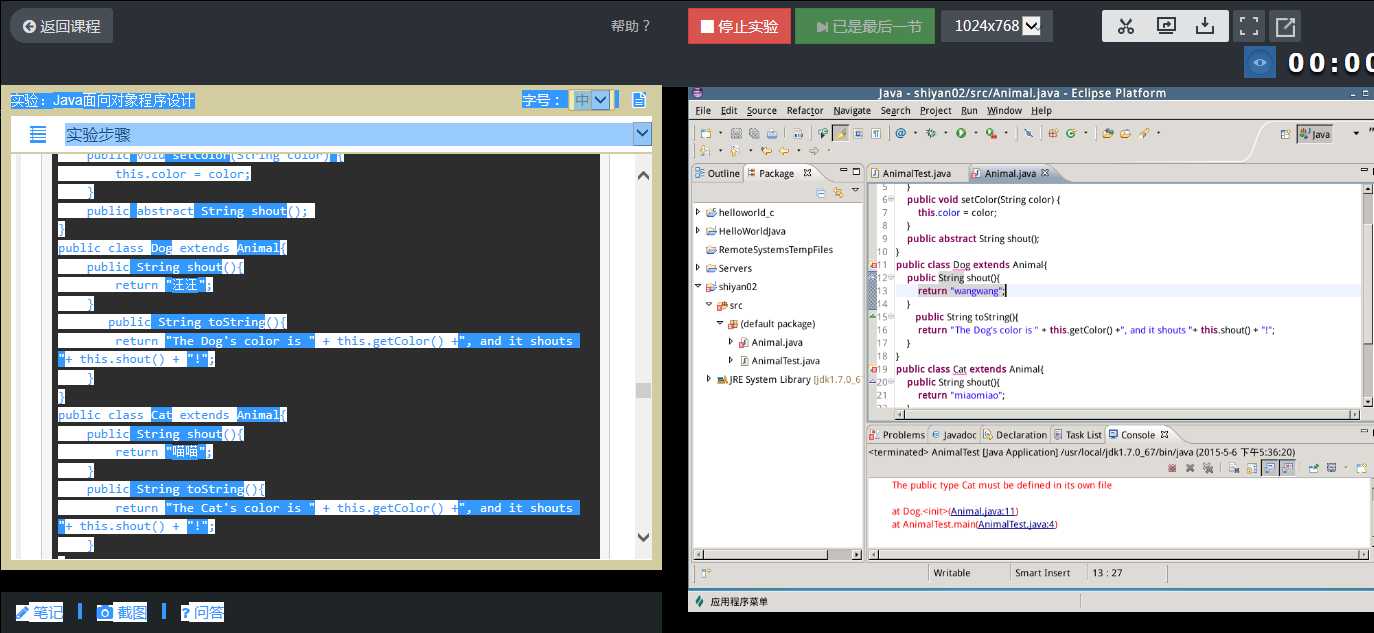Click Eclipse New Java Class icon
1374x633 pixels.
pyautogui.click(x=1071, y=133)
